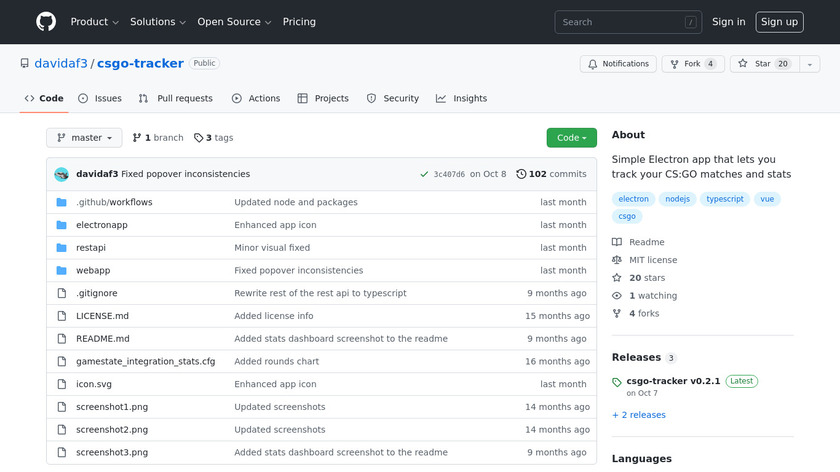Open the '+ 2 releases' link
Viewport: 840px width, 472px height.
pyautogui.click(x=639, y=415)
